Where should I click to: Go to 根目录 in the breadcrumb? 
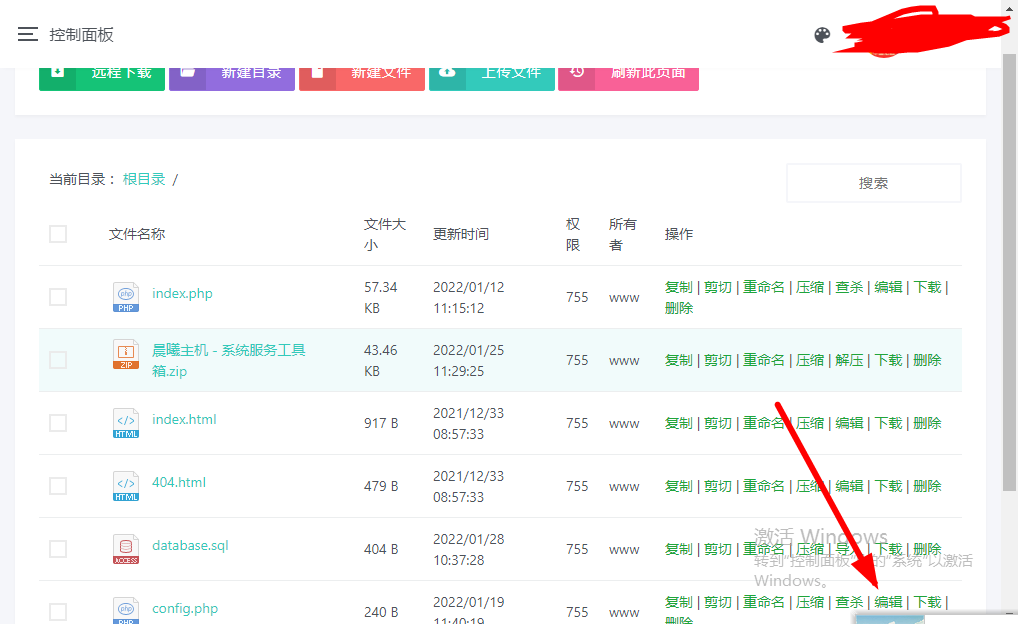tap(144, 179)
